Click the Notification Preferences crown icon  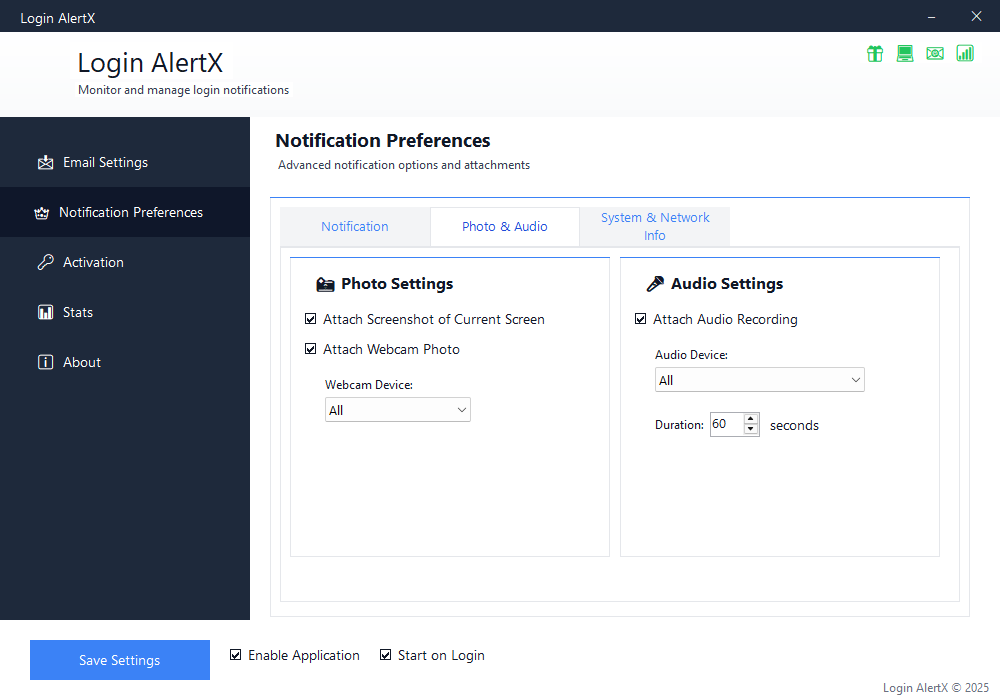[41, 212]
